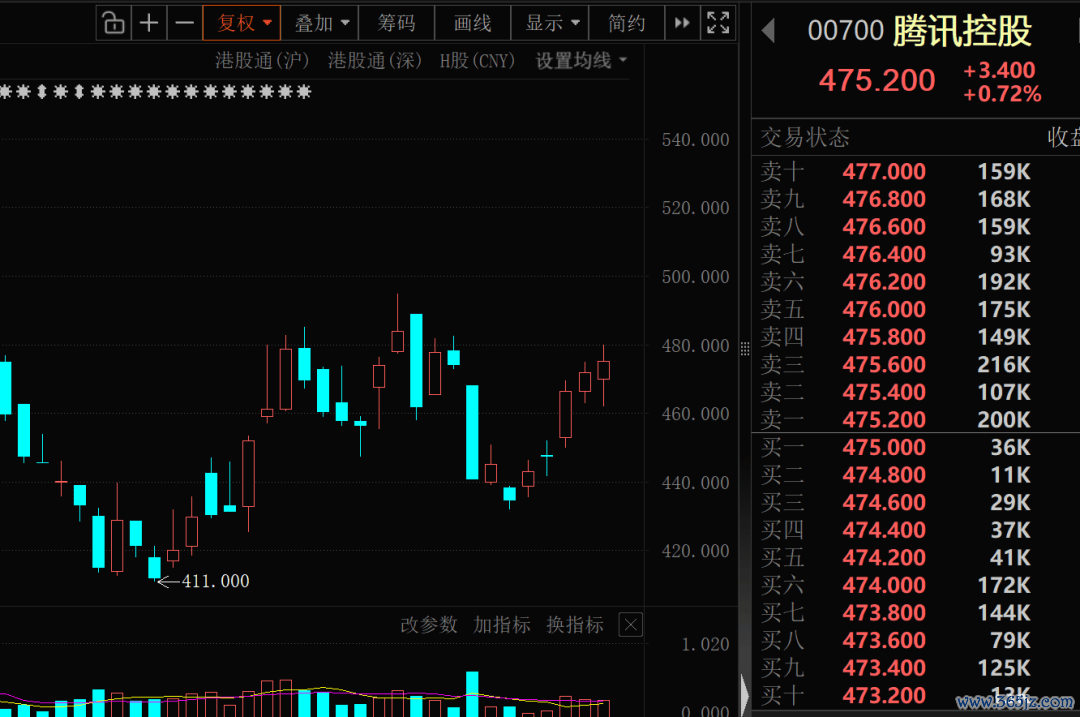Click the 卖三 volume 216K
The height and width of the screenshot is (717, 1080).
coord(1004,364)
